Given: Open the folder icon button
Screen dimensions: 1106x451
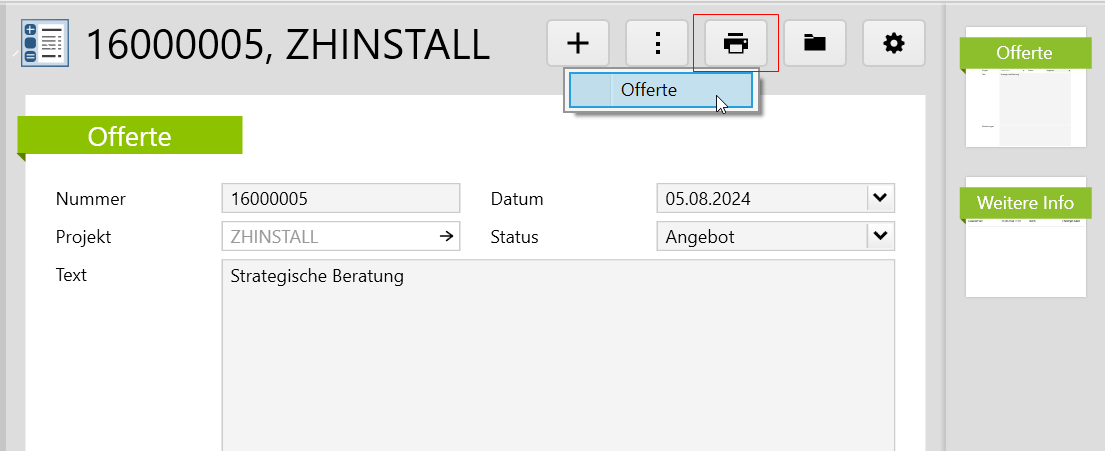Looking at the screenshot, I should click(815, 44).
